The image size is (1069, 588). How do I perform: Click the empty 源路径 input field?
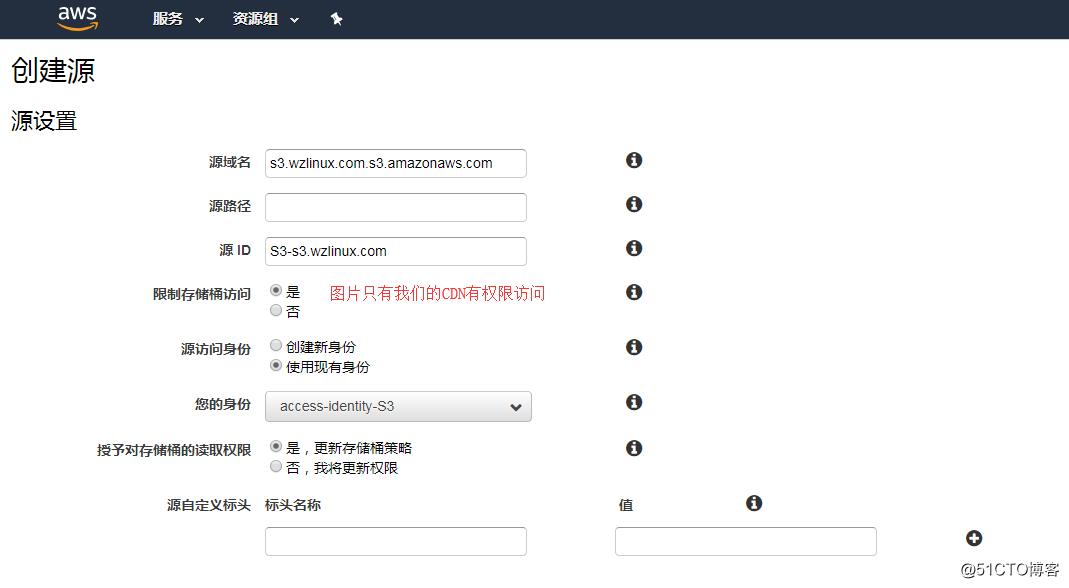click(x=395, y=207)
